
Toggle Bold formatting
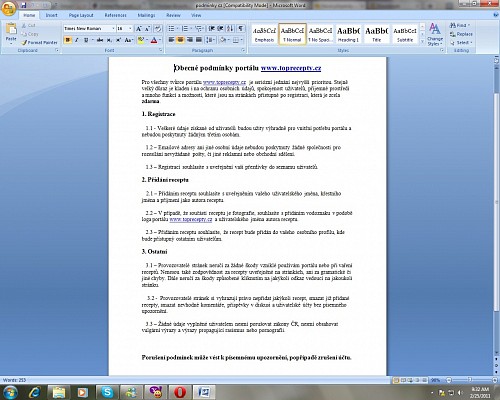click(68, 40)
